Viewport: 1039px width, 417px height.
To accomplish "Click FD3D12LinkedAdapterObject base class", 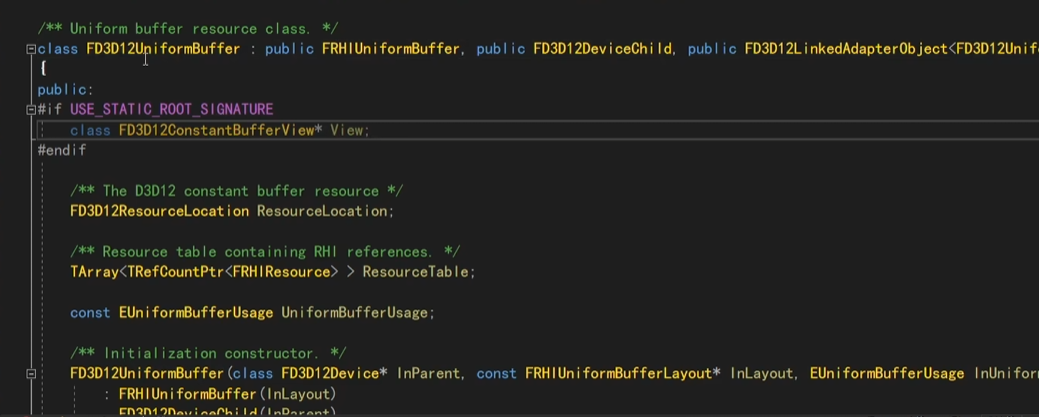I will [846, 49].
